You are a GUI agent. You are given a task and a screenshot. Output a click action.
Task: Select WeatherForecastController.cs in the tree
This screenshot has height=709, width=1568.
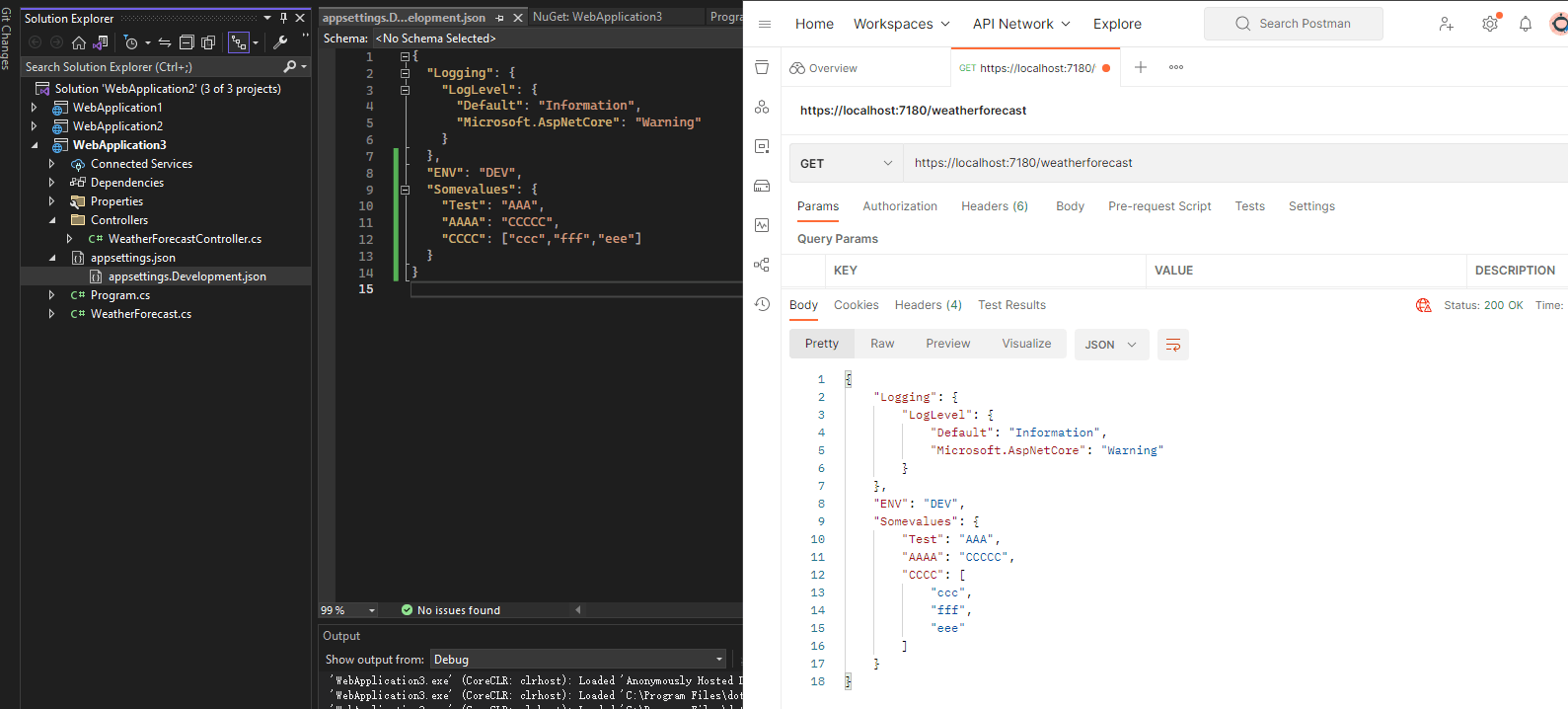coord(185,239)
